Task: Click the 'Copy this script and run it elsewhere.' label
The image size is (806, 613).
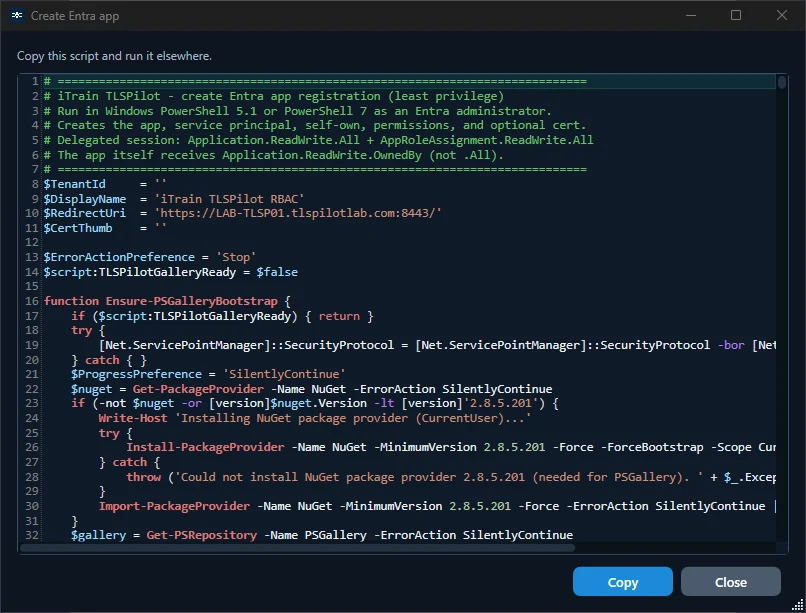Action: pyautogui.click(x=114, y=56)
